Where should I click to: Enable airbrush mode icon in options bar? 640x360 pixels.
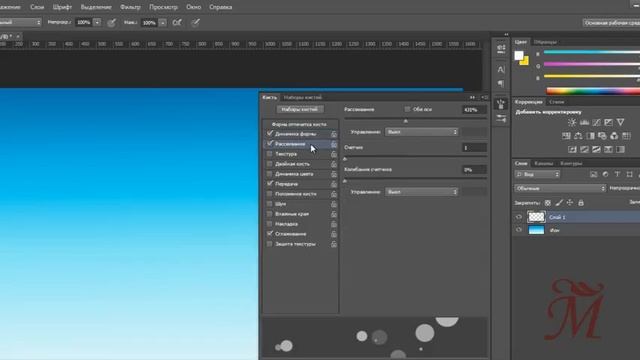(177, 22)
